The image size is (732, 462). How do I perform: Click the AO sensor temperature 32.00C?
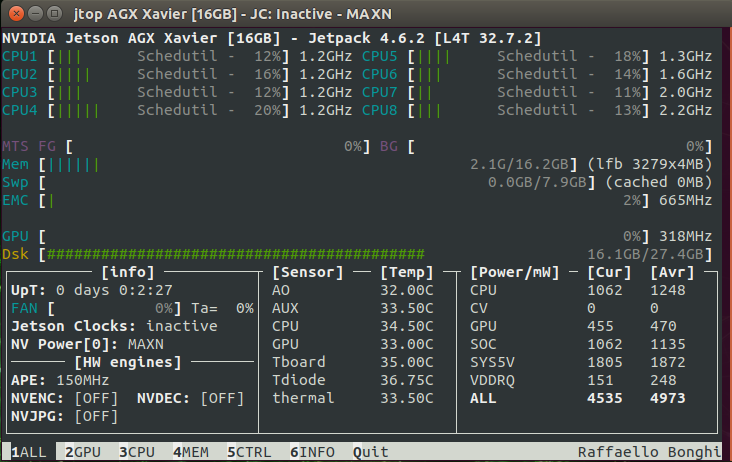407,290
